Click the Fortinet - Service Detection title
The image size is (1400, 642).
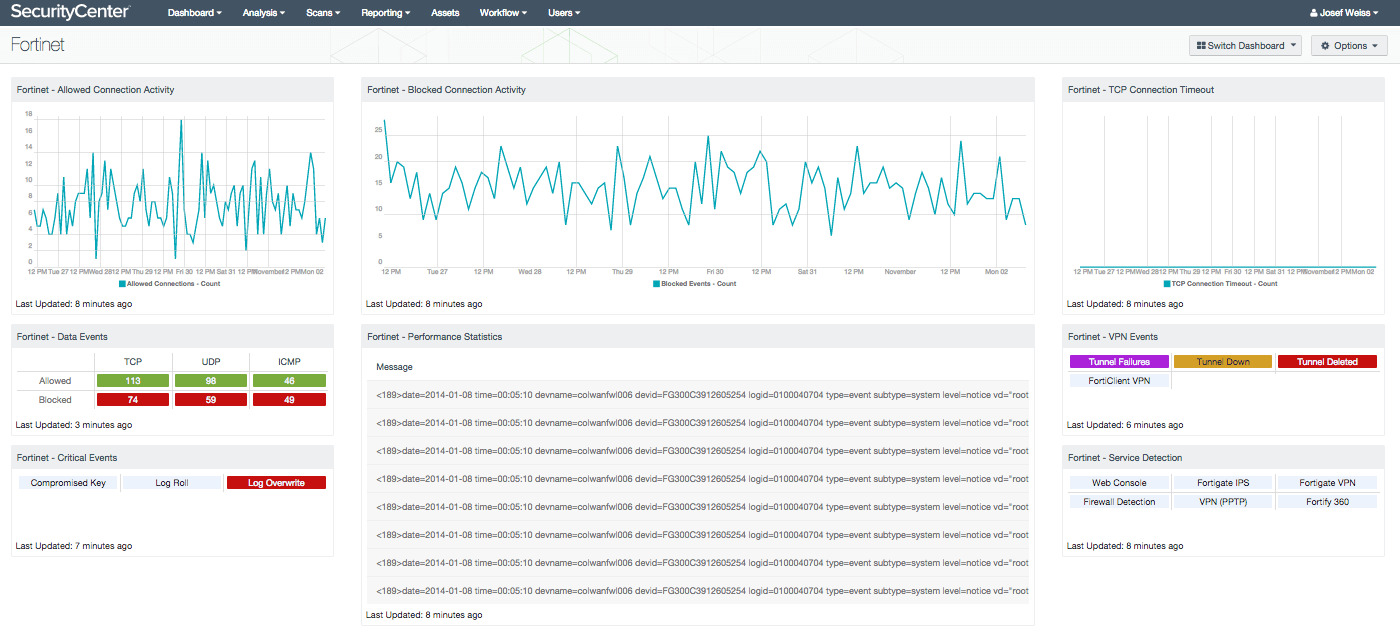1125,458
